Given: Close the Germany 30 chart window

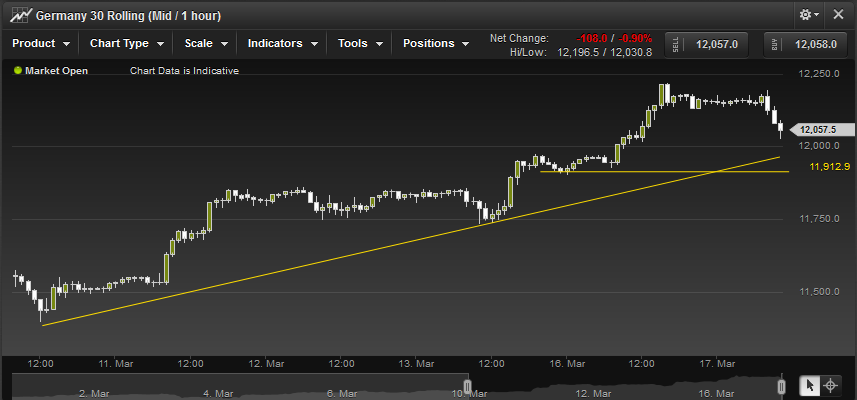Looking at the screenshot, I should click(838, 15).
